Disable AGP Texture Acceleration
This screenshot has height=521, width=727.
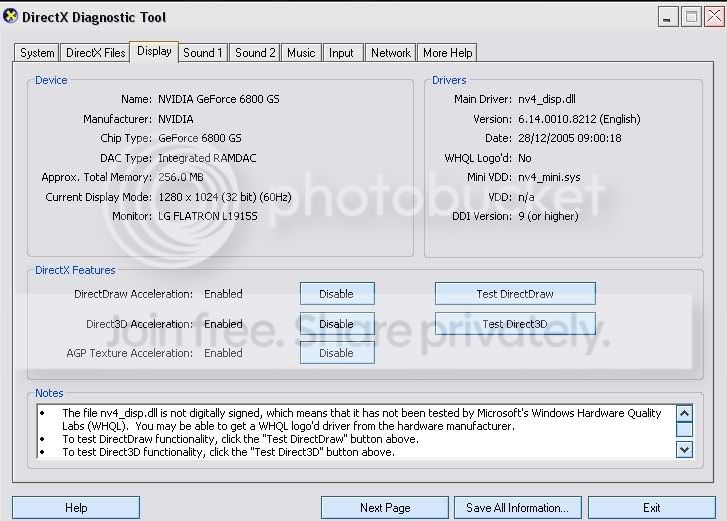coord(337,353)
